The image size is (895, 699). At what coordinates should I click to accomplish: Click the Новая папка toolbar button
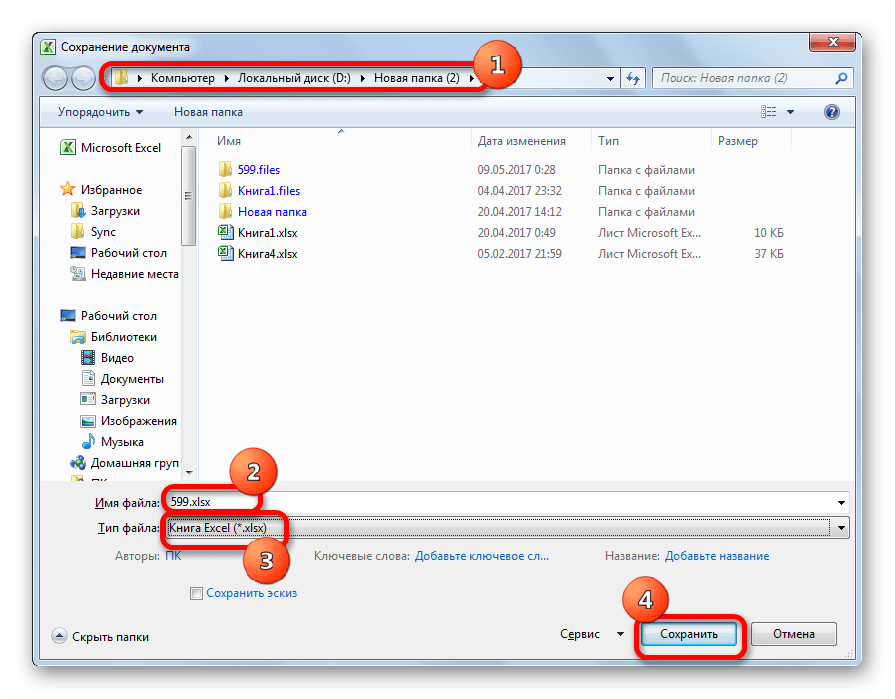pos(208,112)
